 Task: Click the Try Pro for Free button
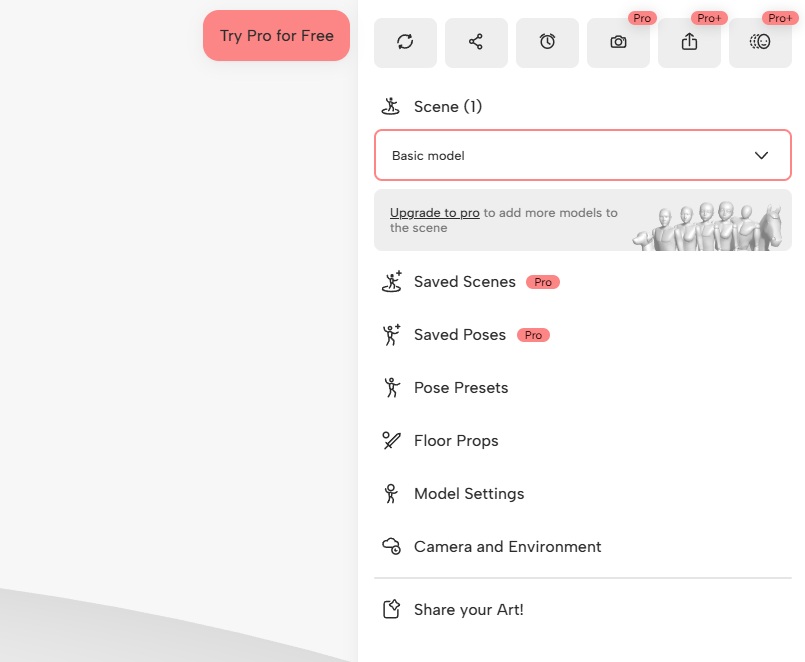pyautogui.click(x=276, y=35)
